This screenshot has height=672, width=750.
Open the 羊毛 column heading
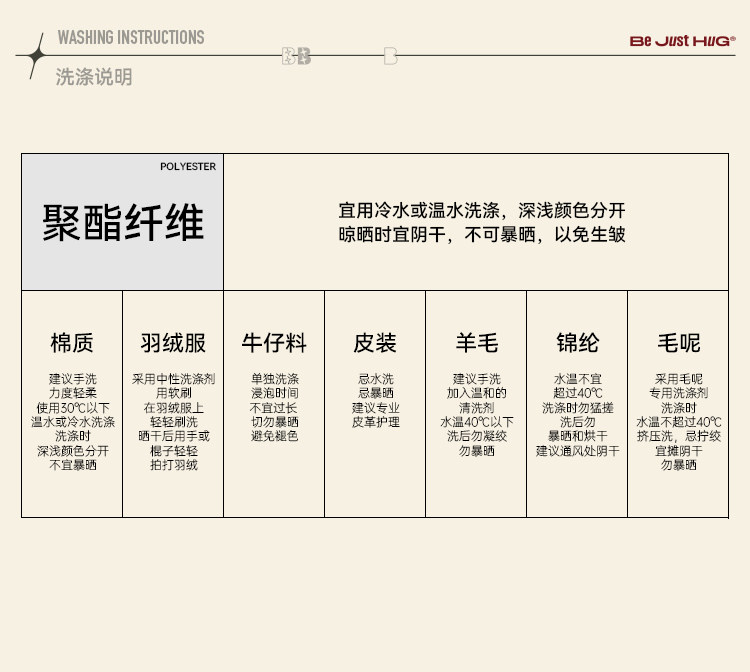[x=476, y=343]
